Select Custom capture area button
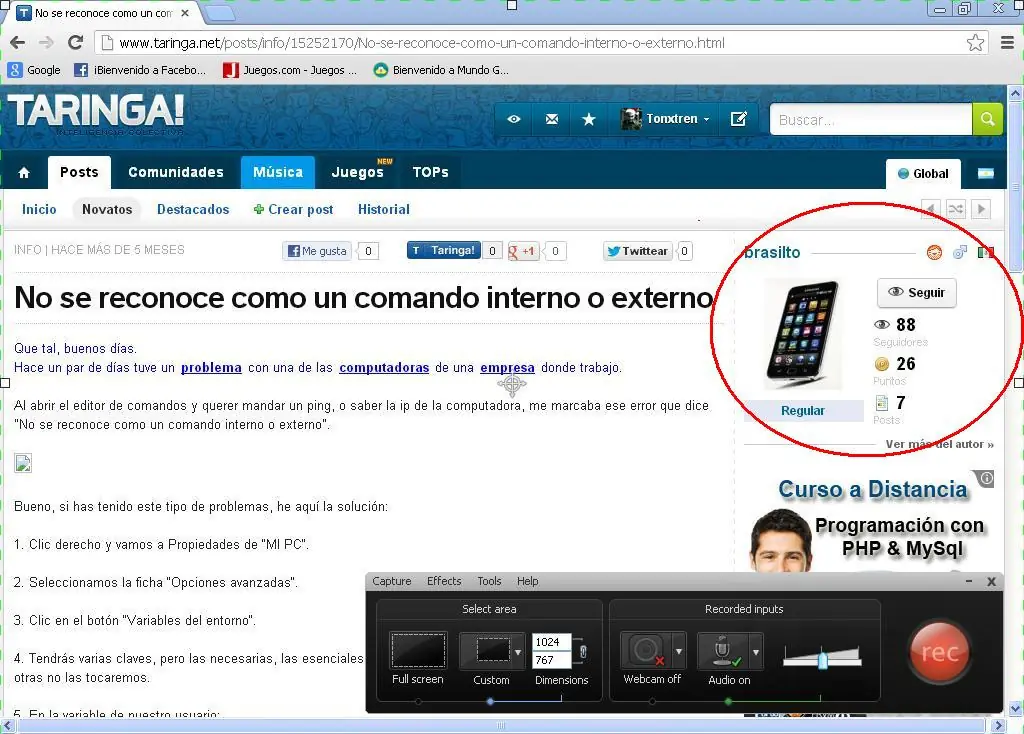This screenshot has height=734, width=1024. coord(486,650)
